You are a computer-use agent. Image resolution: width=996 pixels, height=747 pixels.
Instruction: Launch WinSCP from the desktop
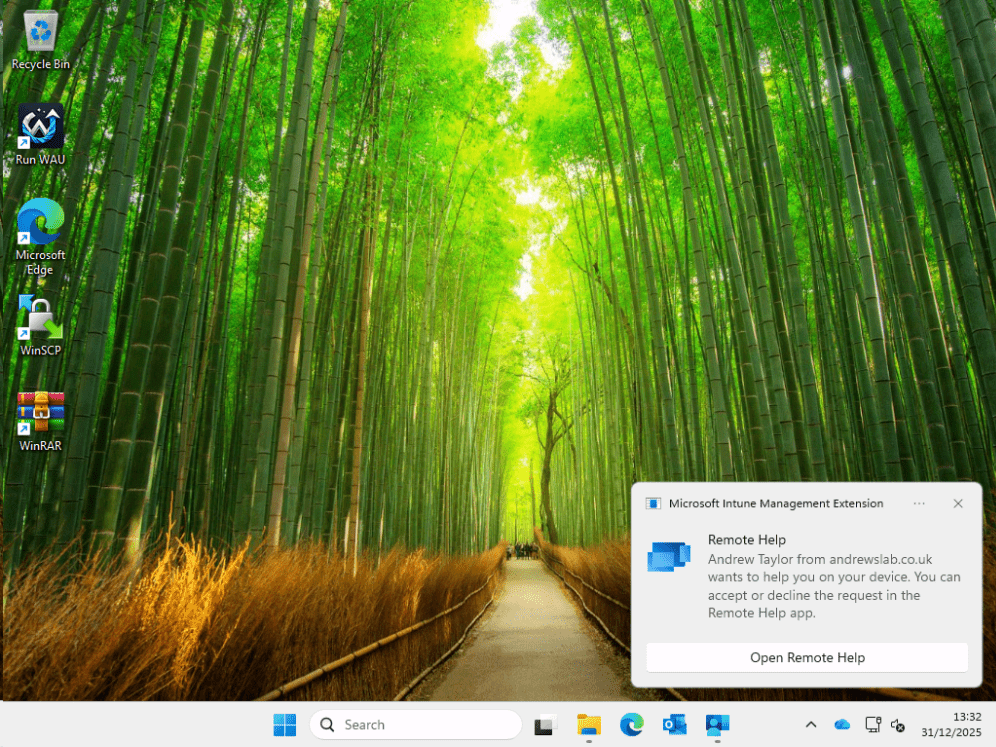pos(40,315)
